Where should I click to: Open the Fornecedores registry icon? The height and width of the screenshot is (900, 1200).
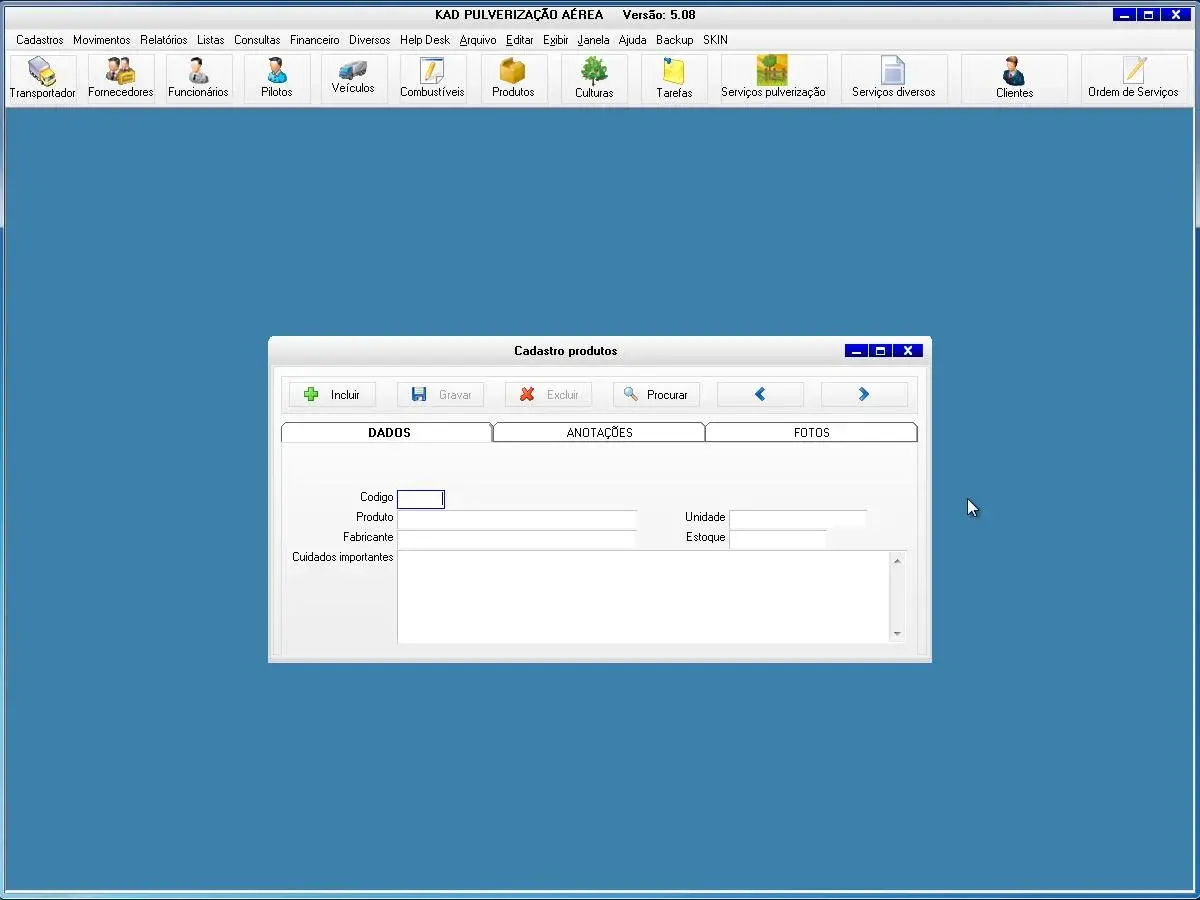click(121, 79)
